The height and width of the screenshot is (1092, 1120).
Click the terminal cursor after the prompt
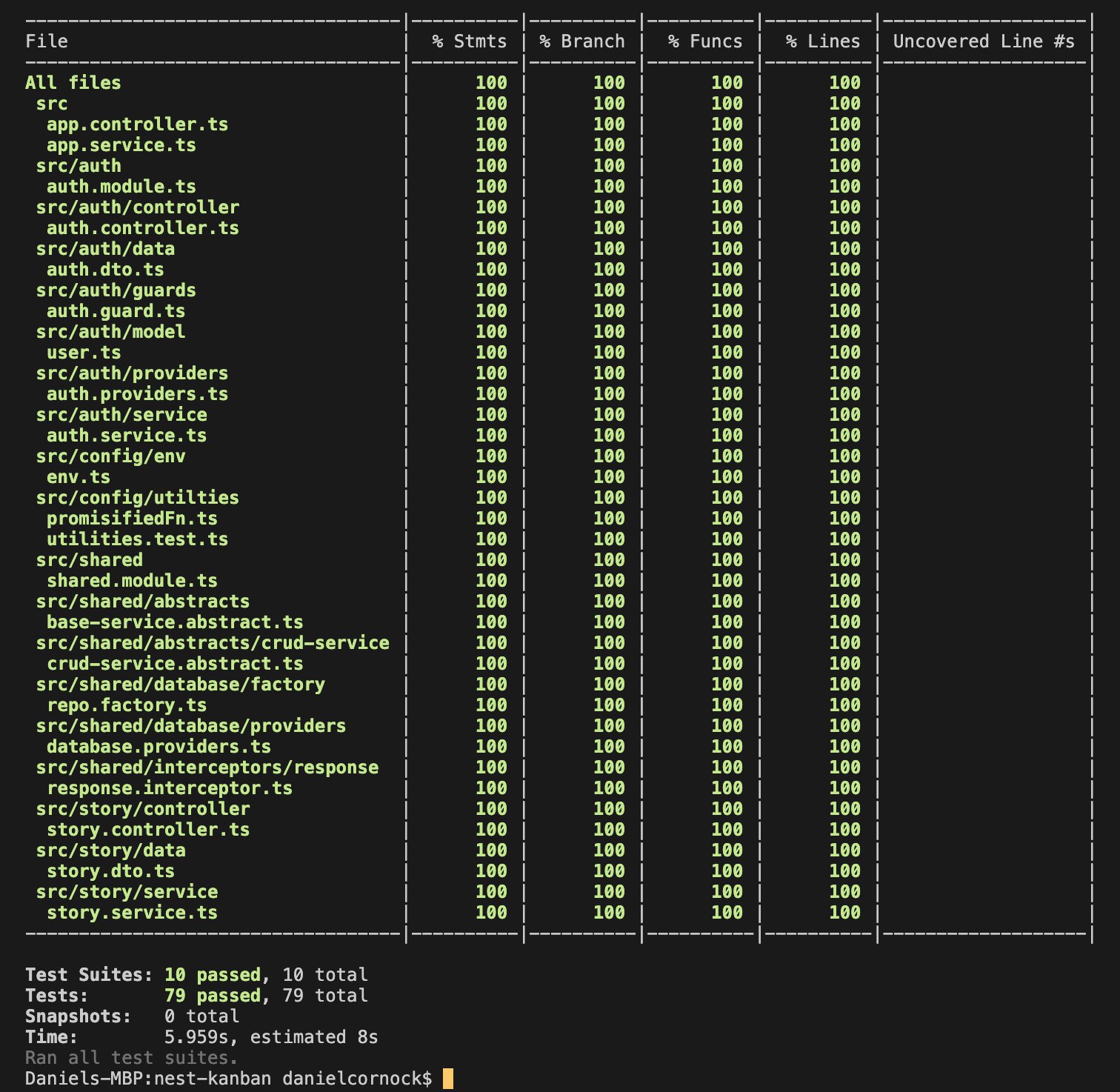(x=447, y=1078)
